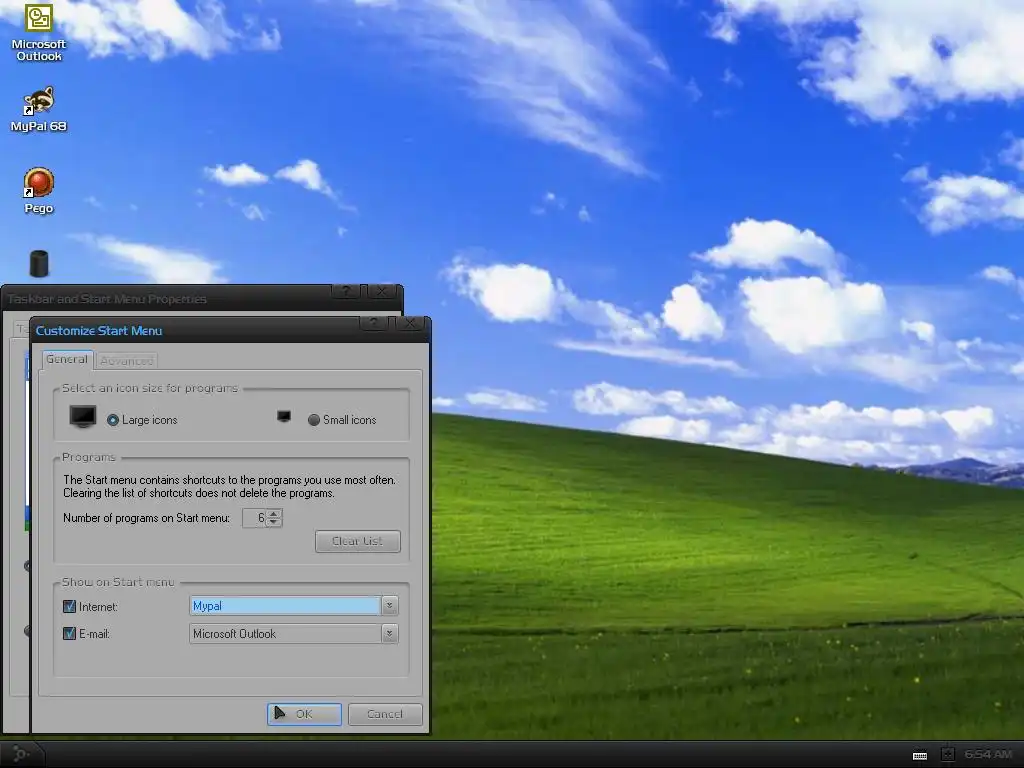Screen dimensions: 1024x768
Task: Decrease number of programs spinner down arrow
Action: point(274,522)
